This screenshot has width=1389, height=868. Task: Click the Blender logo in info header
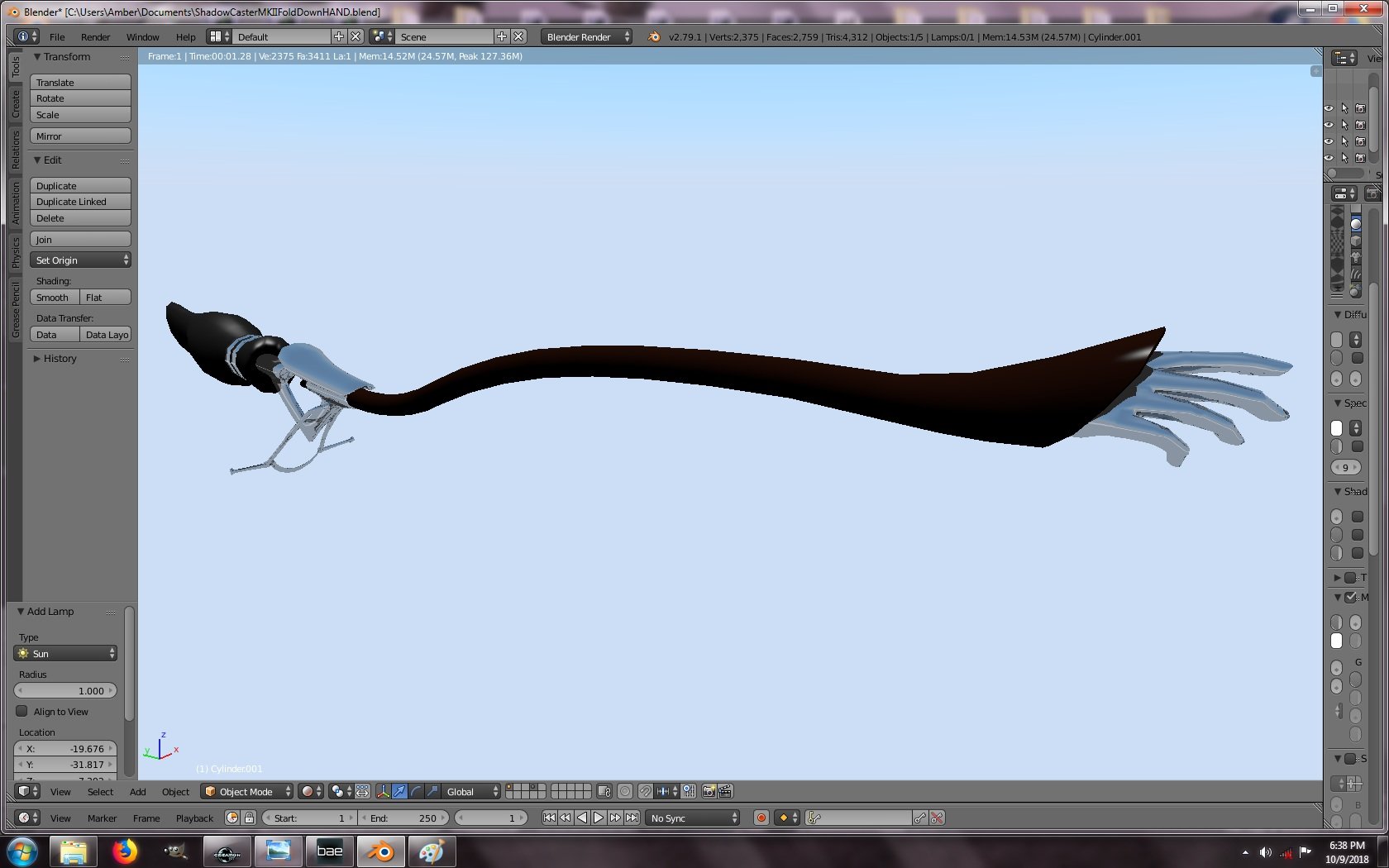point(654,36)
